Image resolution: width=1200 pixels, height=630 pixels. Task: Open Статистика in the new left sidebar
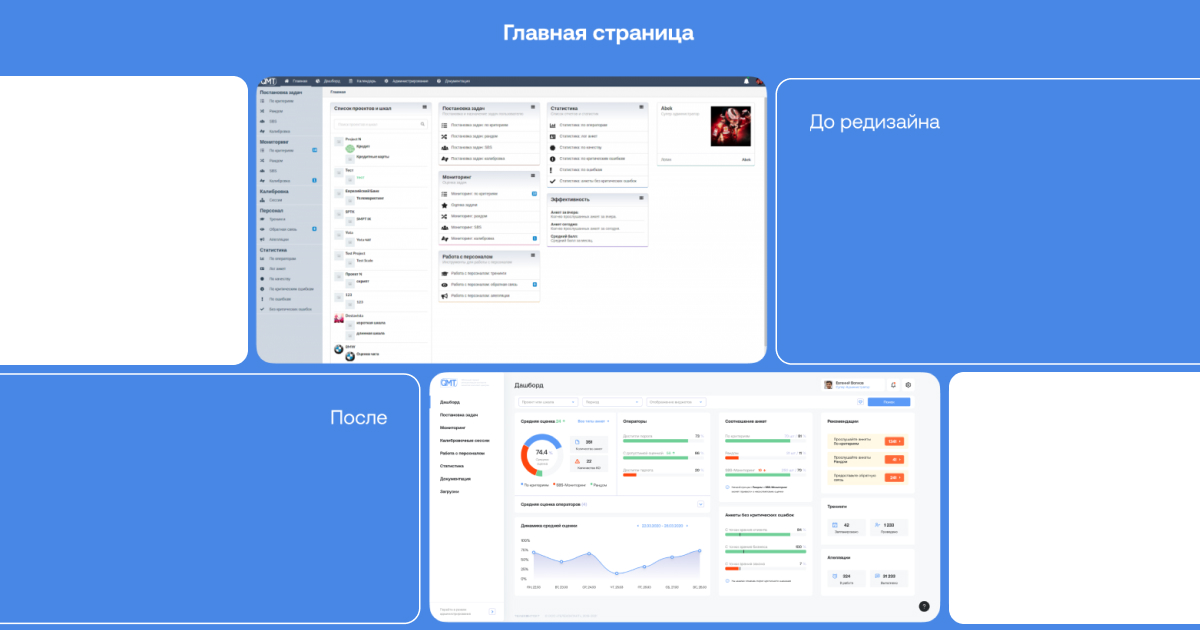(x=451, y=466)
